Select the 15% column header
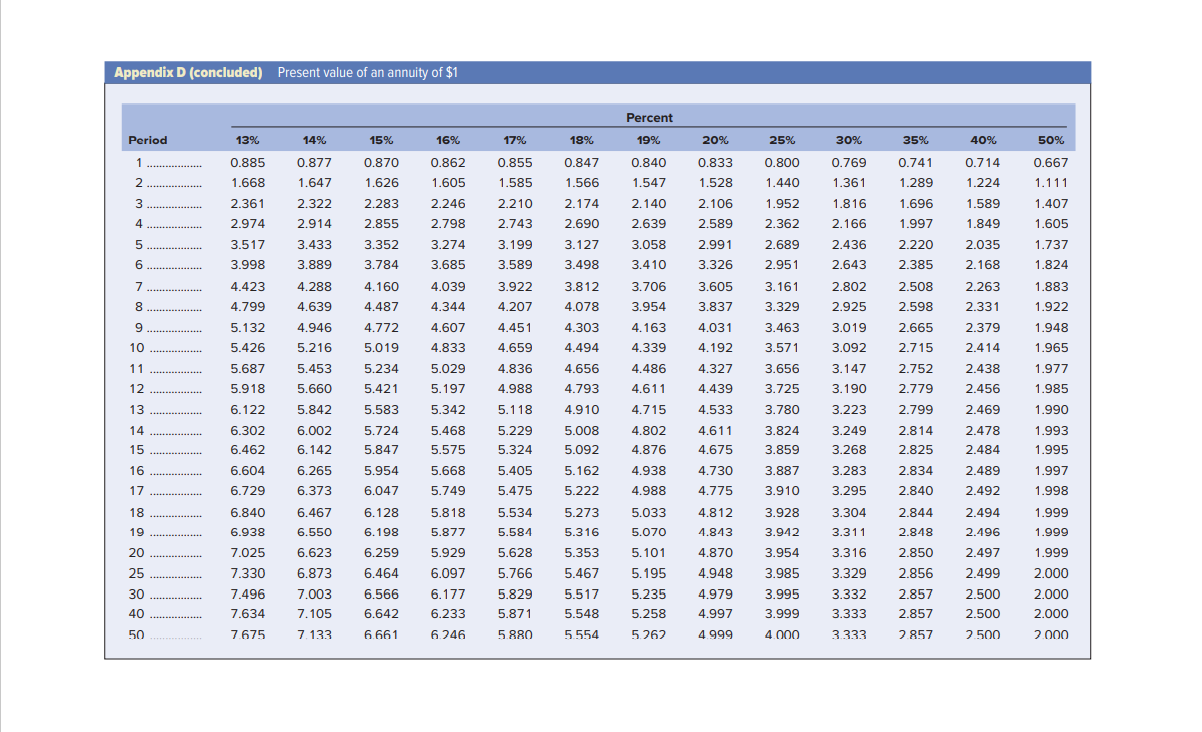This screenshot has width=1202, height=732. pyautogui.click(x=381, y=140)
